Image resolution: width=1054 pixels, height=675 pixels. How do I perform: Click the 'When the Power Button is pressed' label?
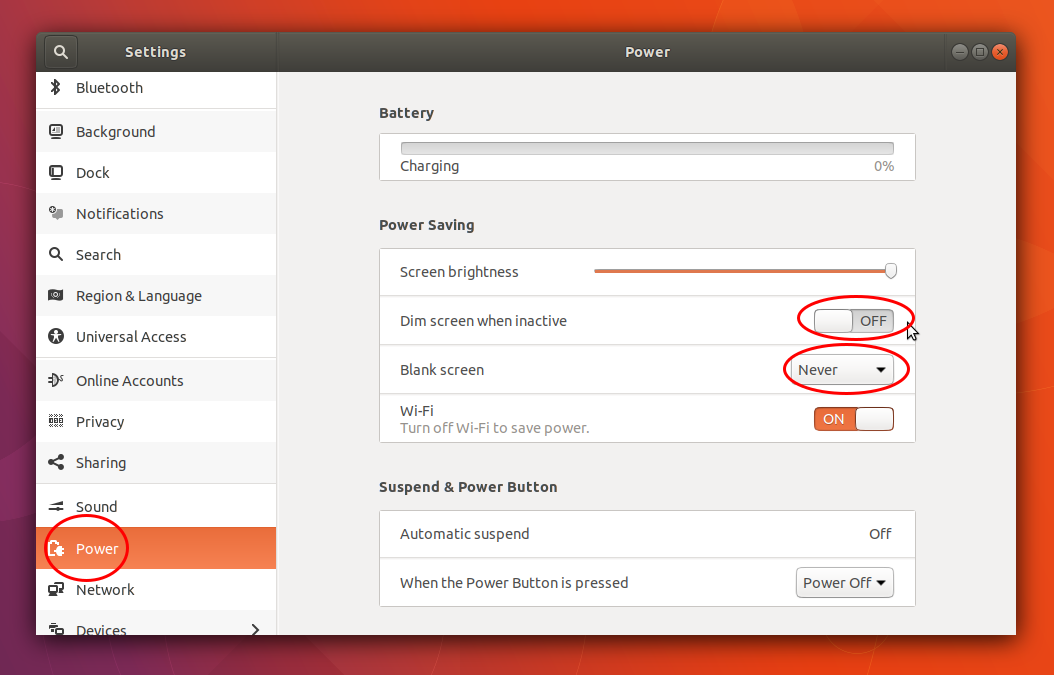pos(514,583)
